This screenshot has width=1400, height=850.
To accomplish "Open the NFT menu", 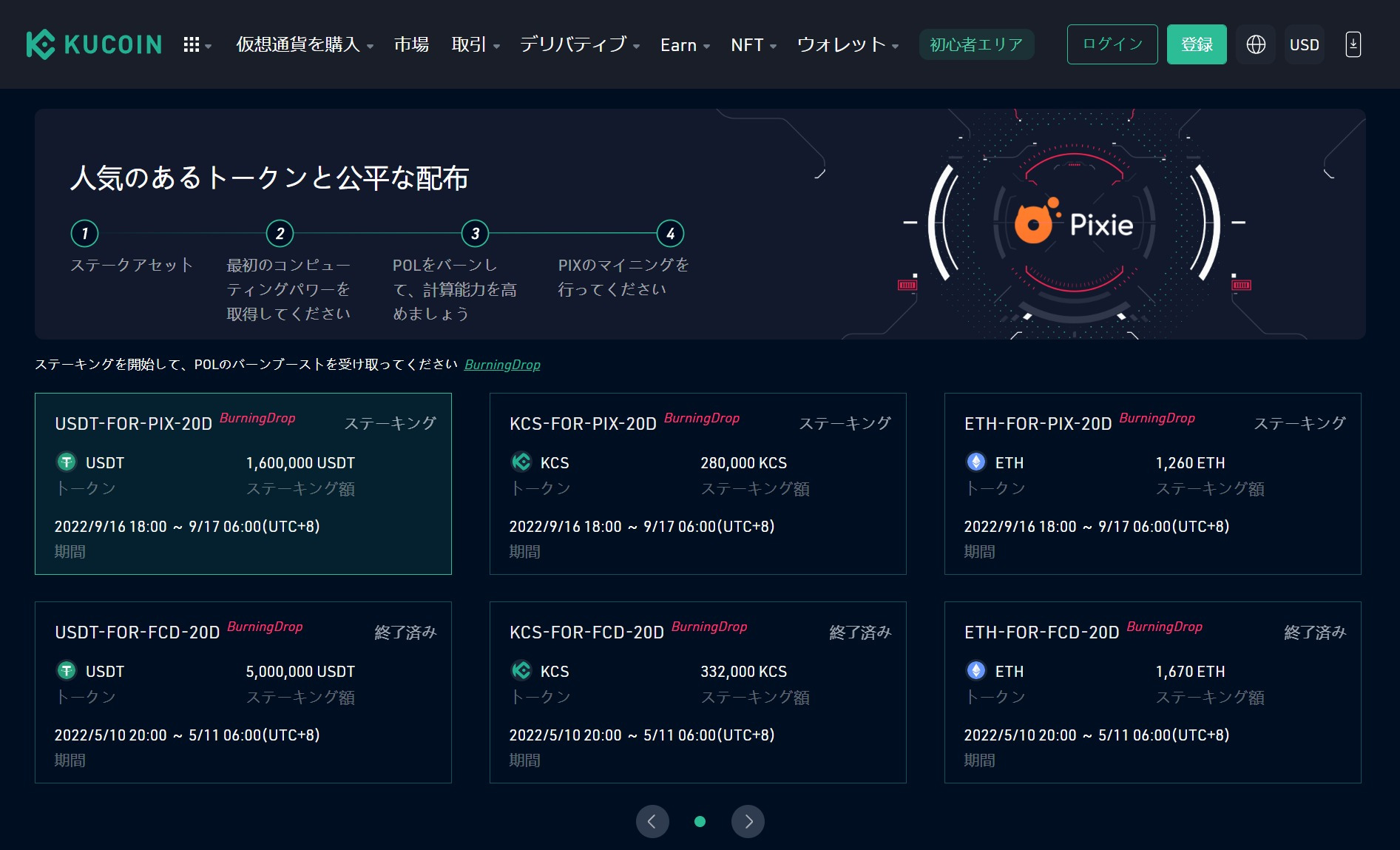I will (x=747, y=44).
